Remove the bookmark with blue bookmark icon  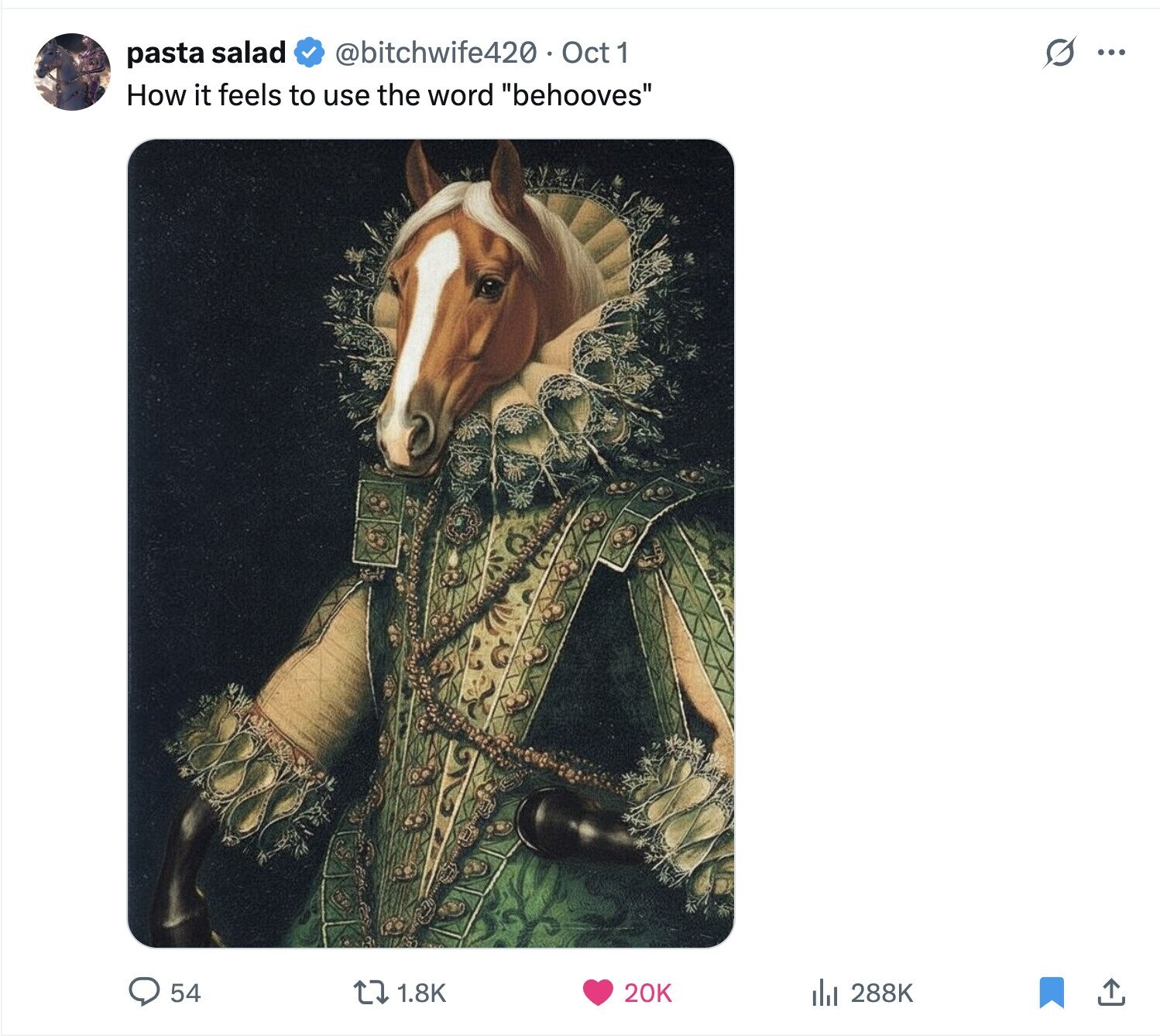point(1051,992)
